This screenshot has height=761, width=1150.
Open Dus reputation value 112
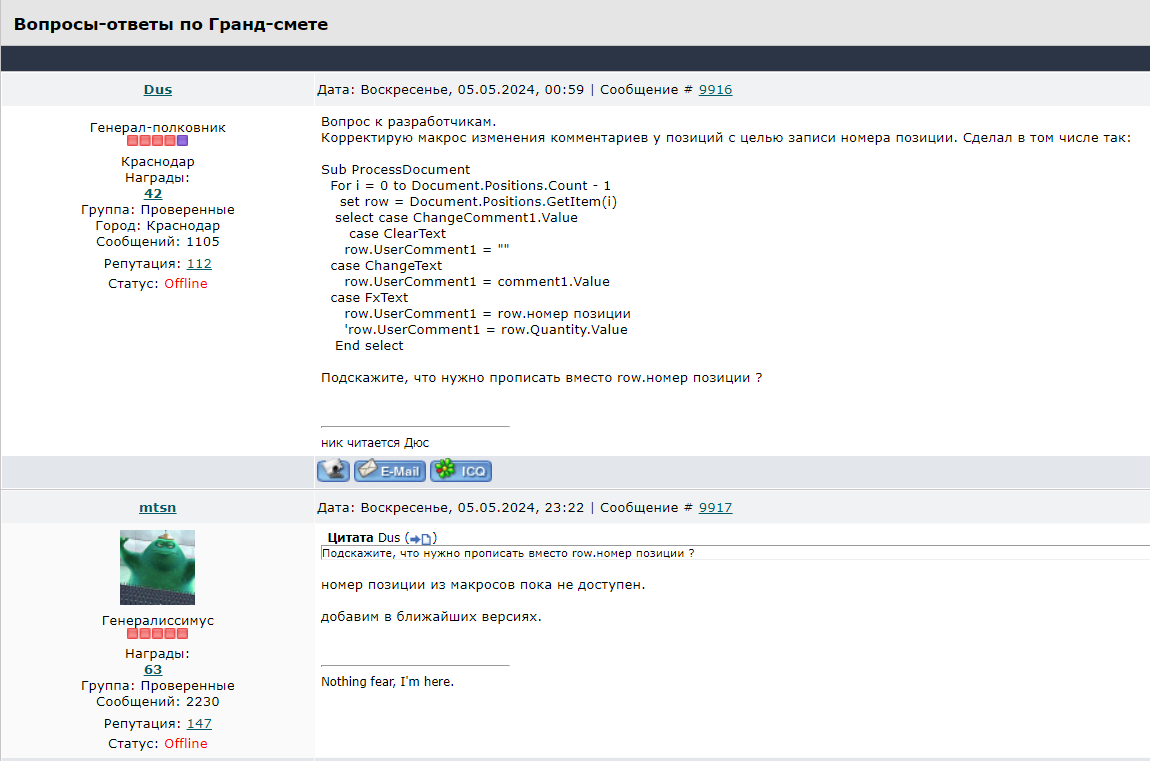click(199, 264)
